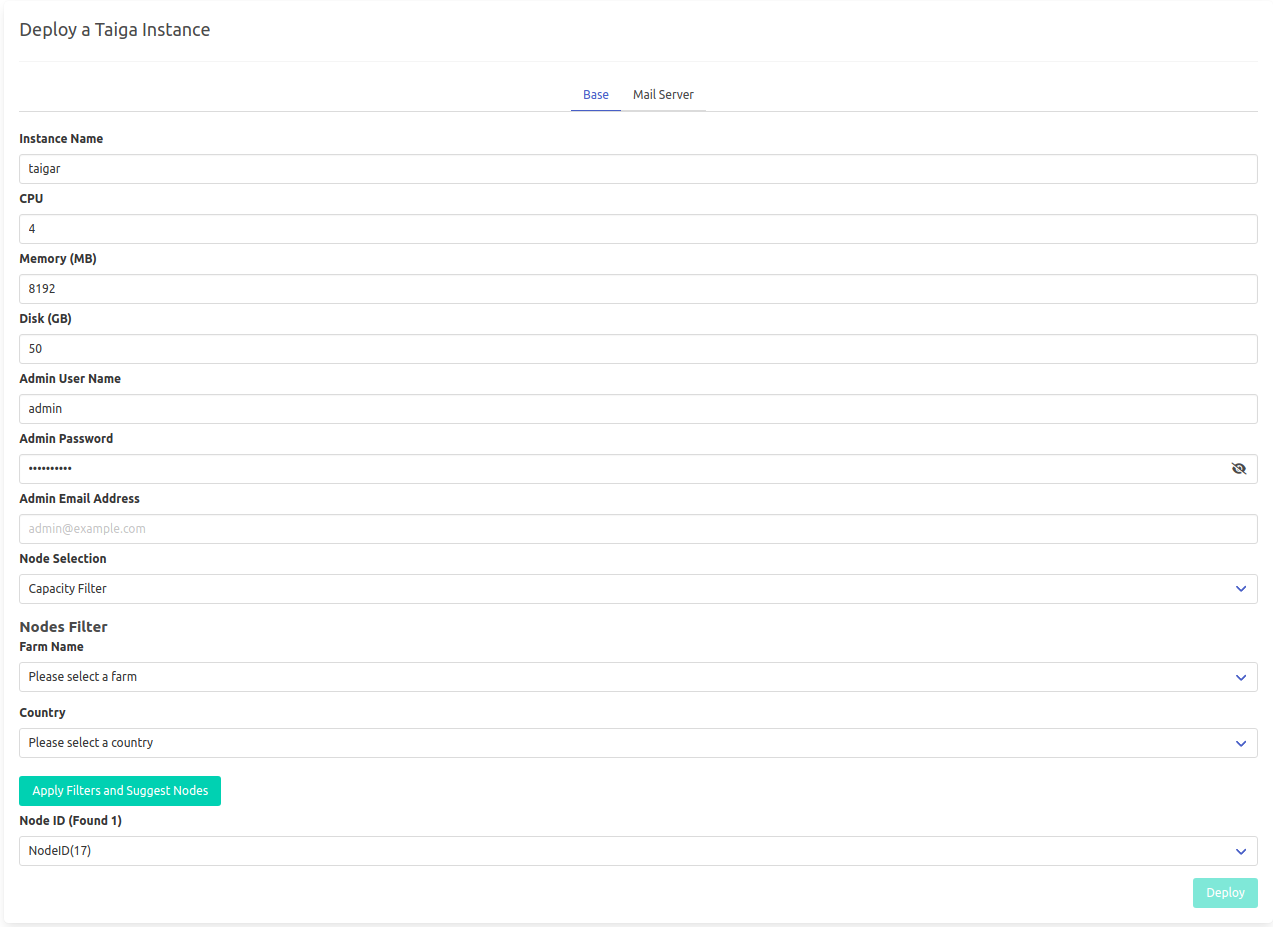1273x927 pixels.
Task: Toggle Admin Password visibility eye icon
Action: coord(1239,468)
